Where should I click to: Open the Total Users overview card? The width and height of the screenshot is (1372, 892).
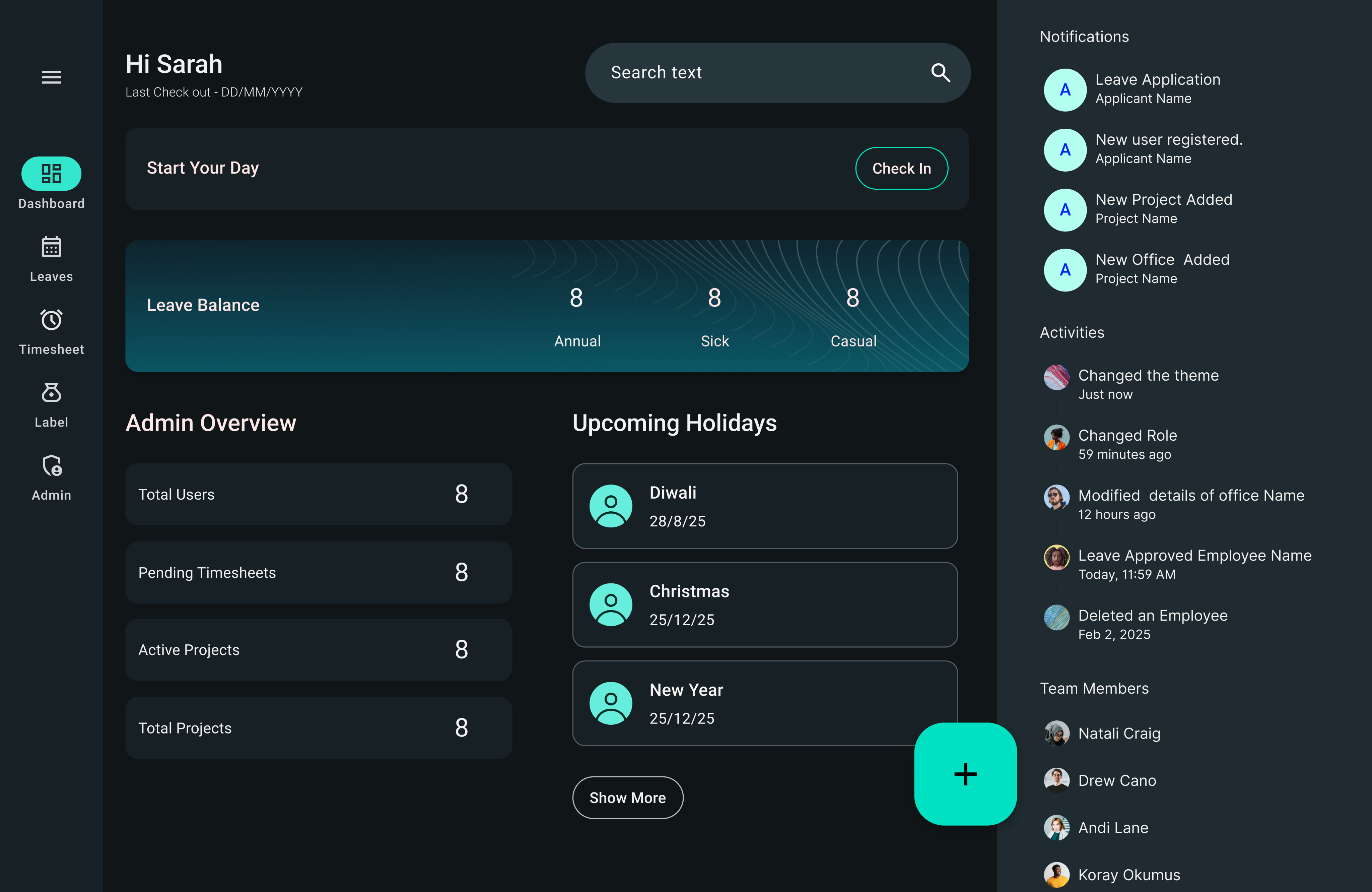318,494
